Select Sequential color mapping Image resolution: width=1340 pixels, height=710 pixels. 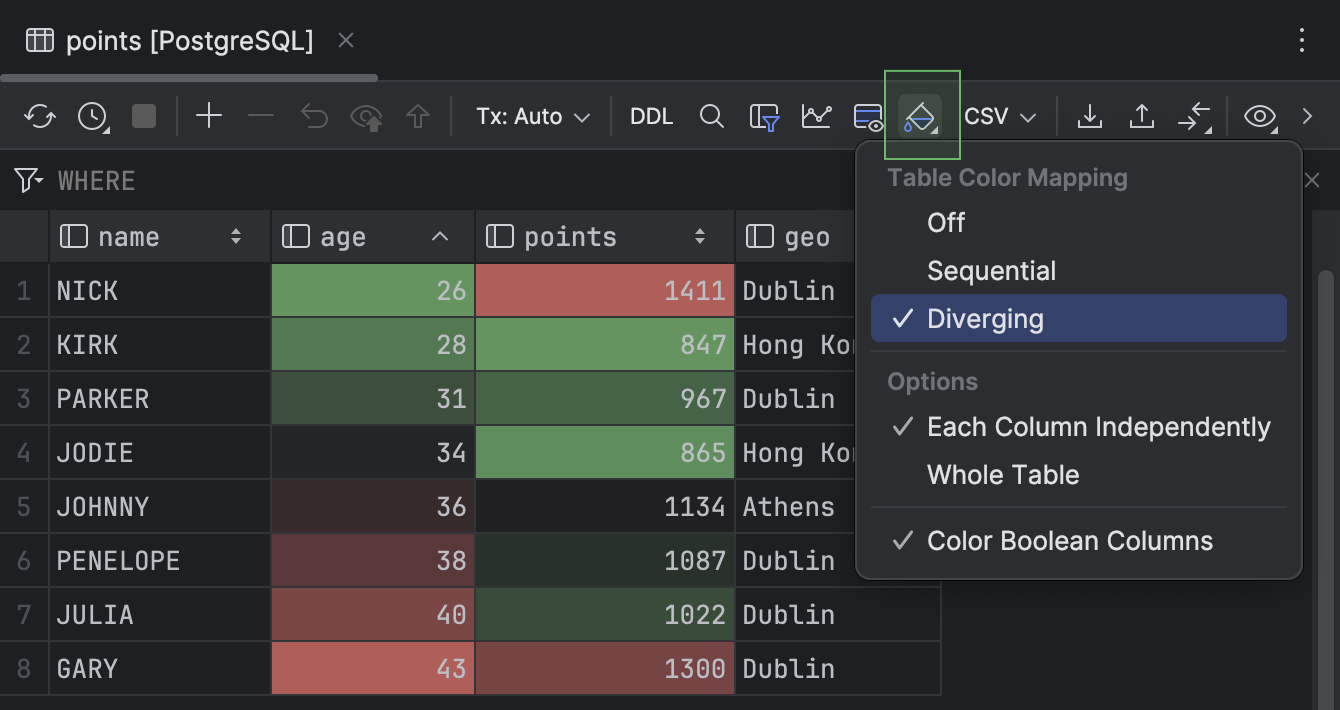991,270
